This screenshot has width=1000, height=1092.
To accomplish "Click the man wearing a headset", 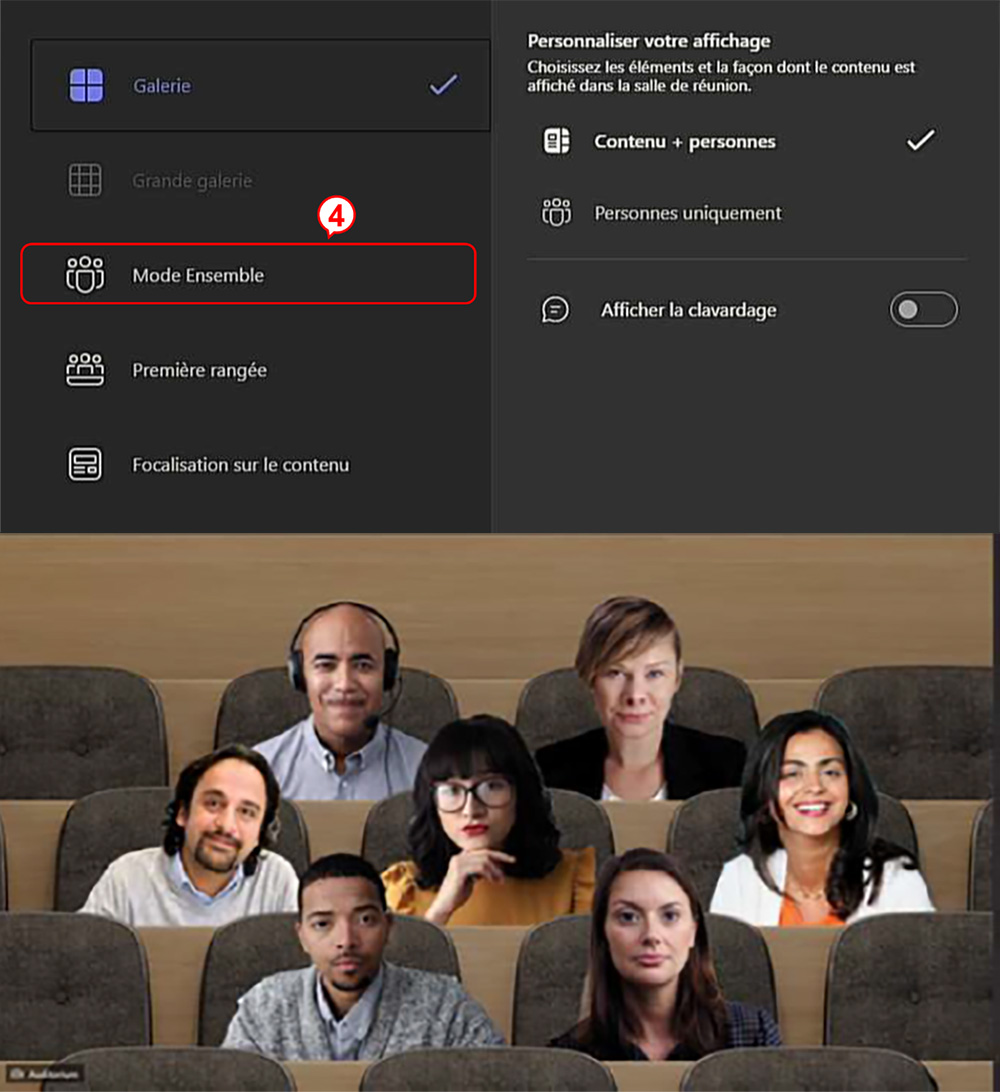I will coord(343,700).
